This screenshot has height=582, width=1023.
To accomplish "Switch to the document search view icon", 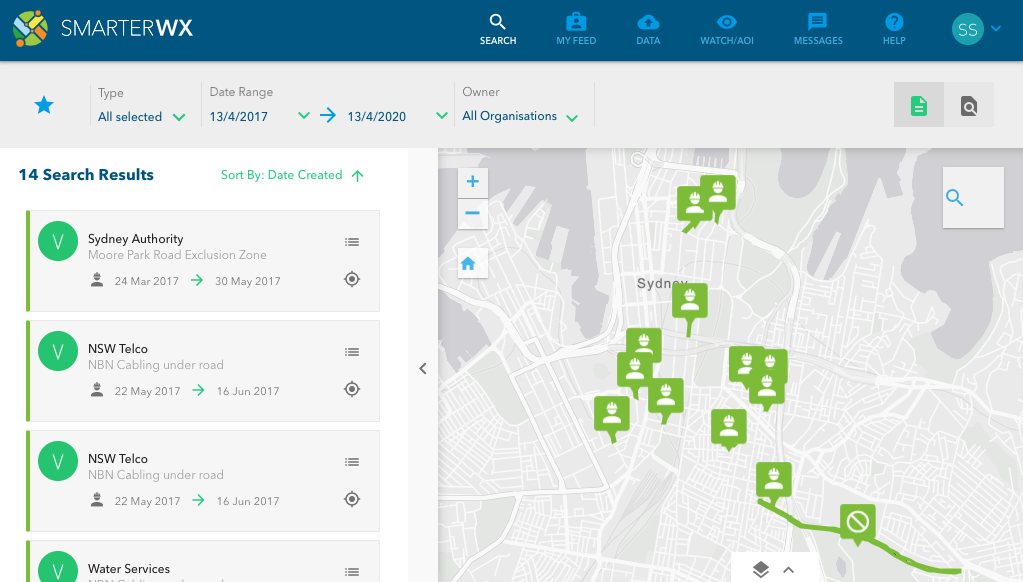I will [969, 105].
